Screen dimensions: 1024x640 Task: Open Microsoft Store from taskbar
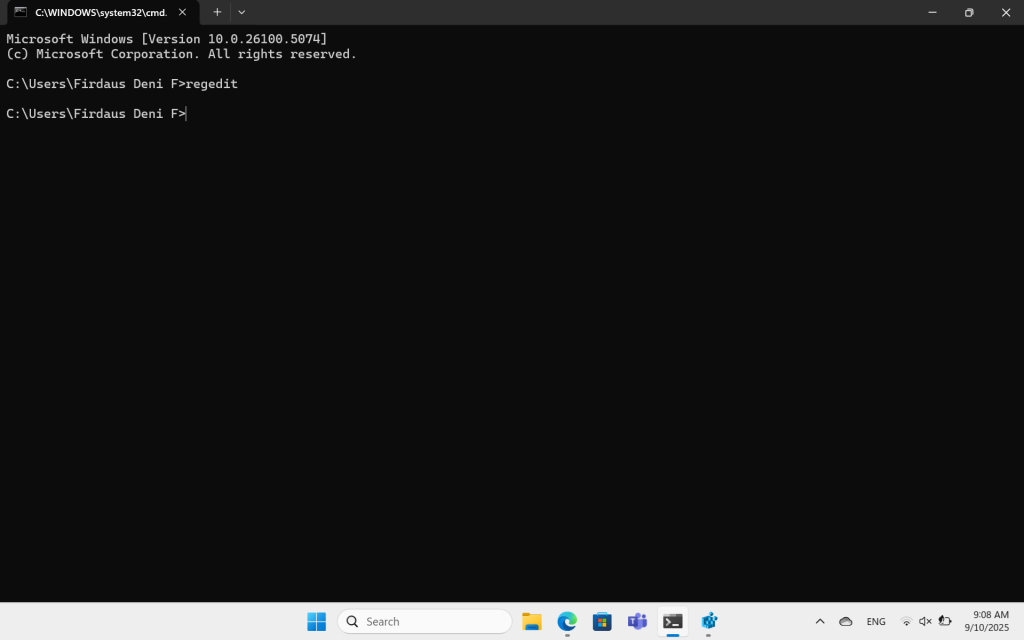click(x=602, y=622)
